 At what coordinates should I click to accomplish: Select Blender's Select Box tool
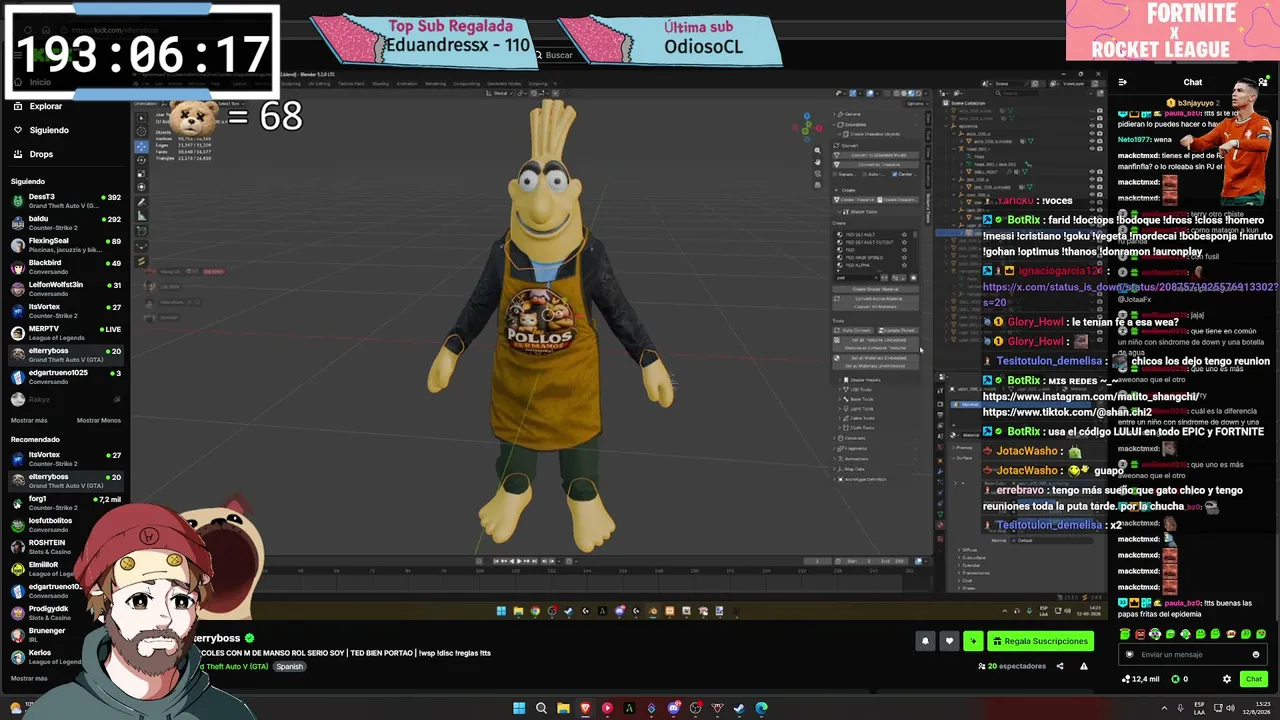141,118
